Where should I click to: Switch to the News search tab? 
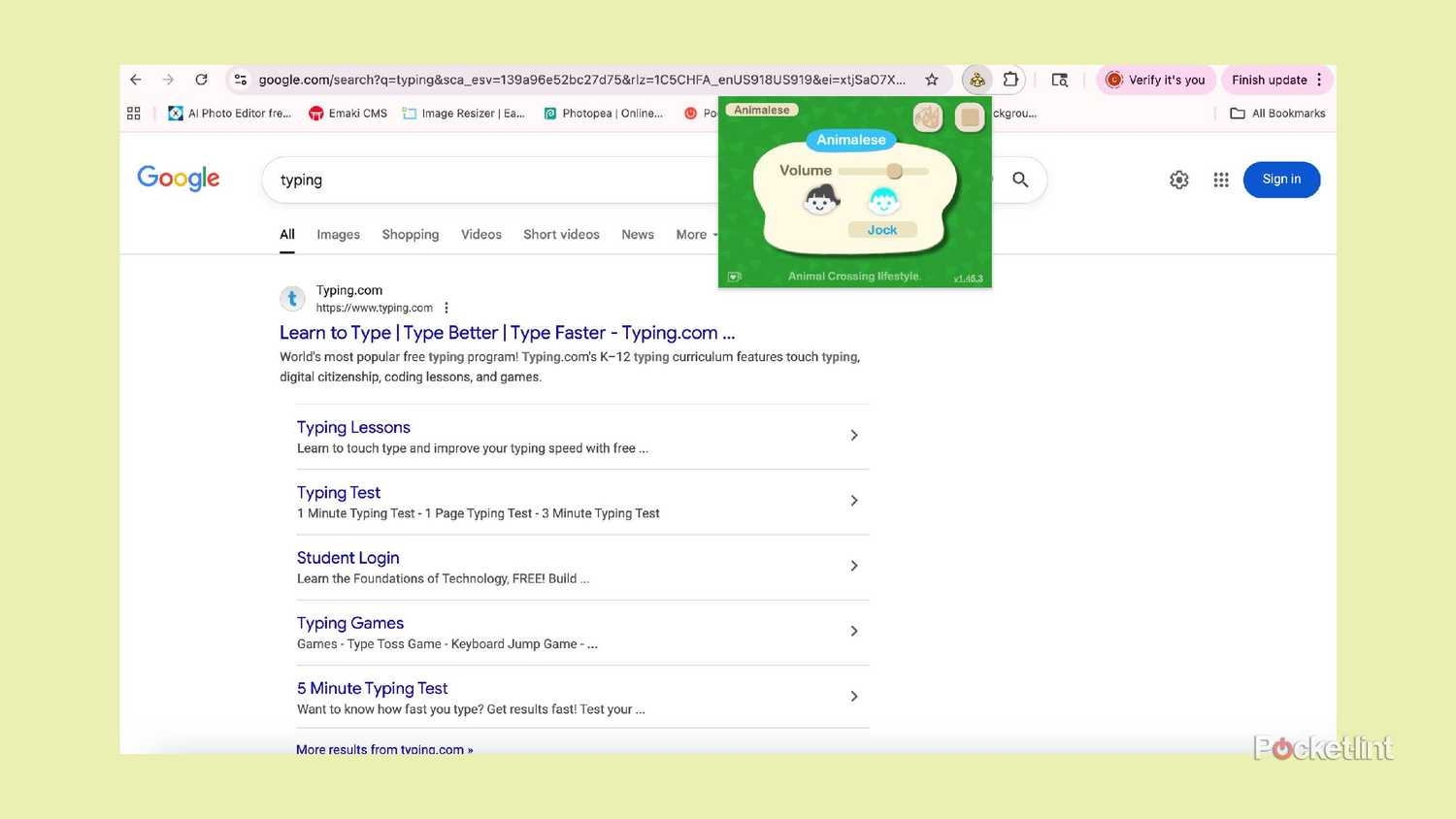pyautogui.click(x=637, y=234)
